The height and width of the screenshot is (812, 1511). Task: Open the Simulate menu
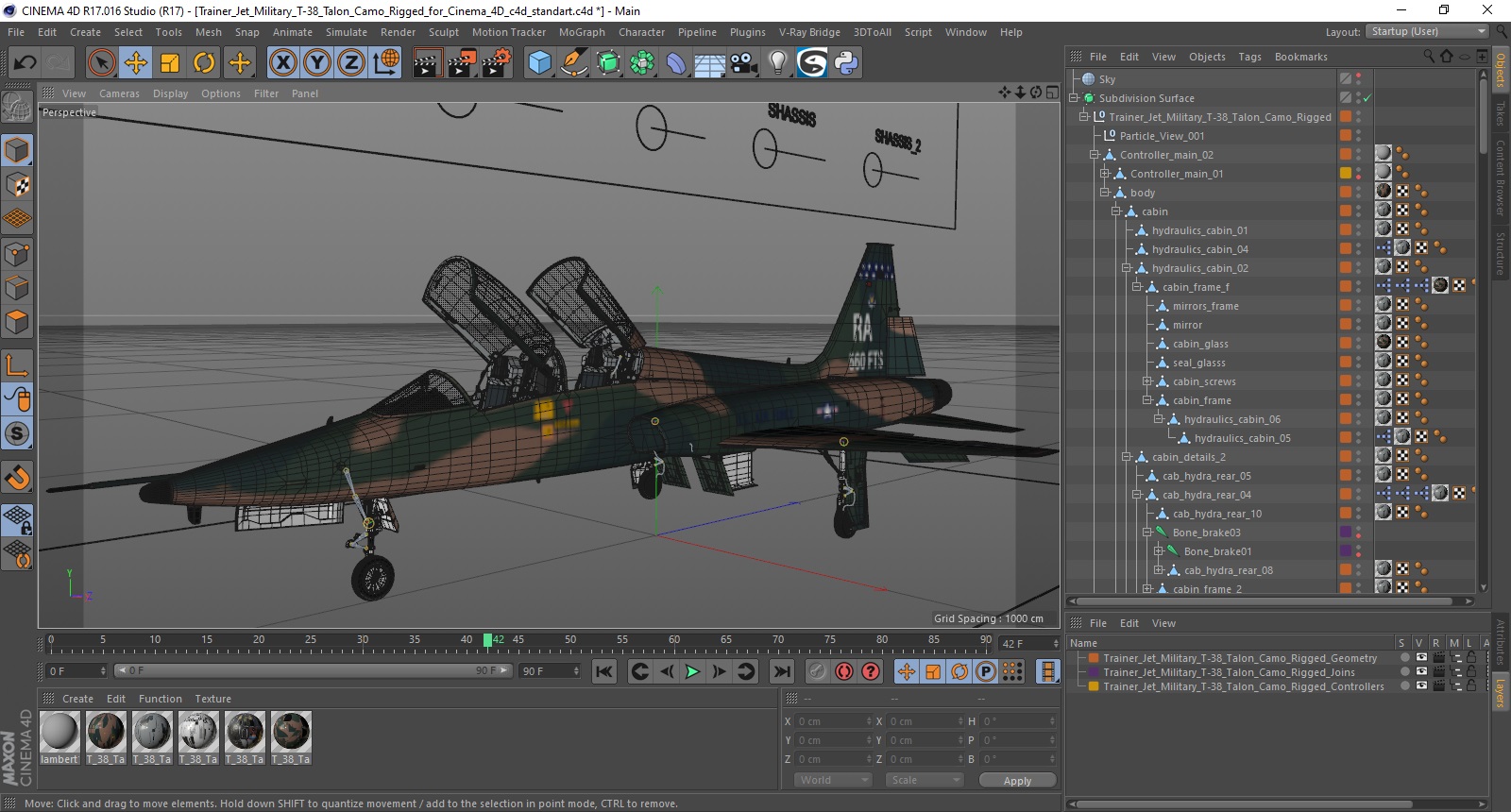coord(346,32)
